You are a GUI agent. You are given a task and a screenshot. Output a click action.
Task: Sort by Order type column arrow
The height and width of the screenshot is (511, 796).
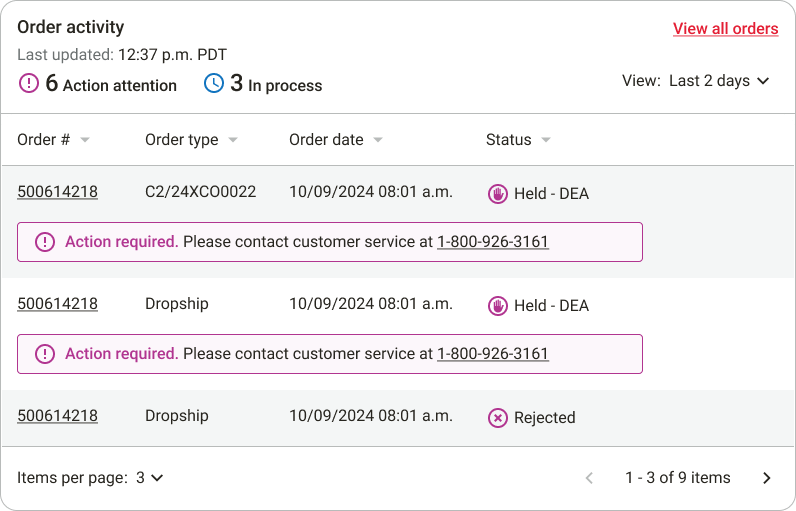pos(233,140)
